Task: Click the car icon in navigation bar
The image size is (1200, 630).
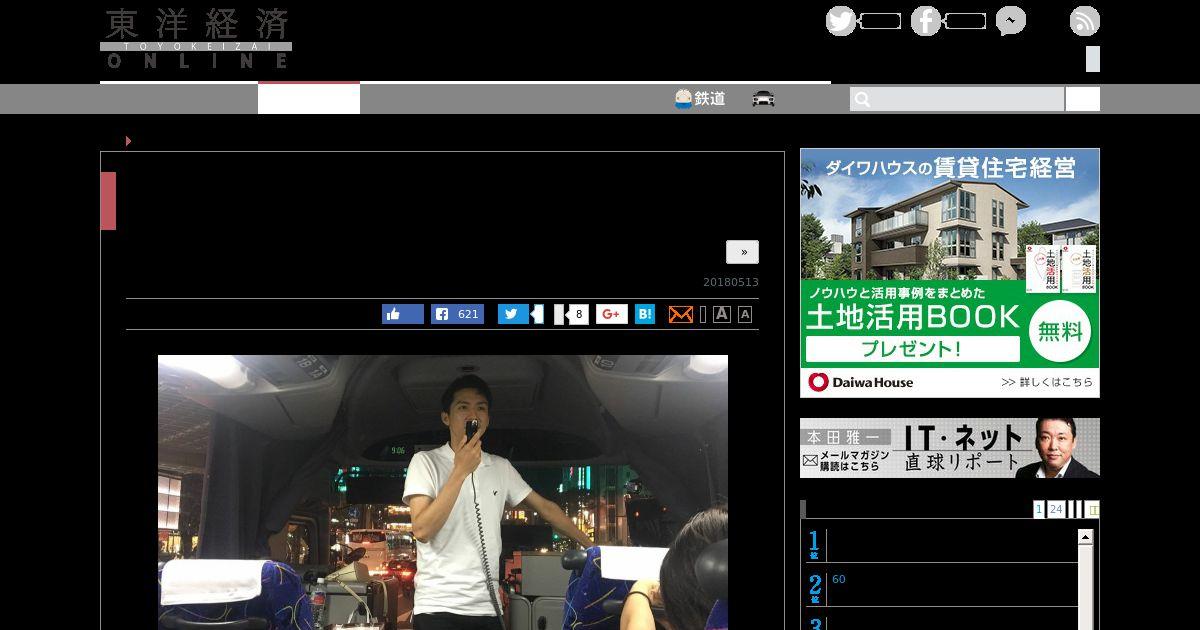Action: click(763, 99)
